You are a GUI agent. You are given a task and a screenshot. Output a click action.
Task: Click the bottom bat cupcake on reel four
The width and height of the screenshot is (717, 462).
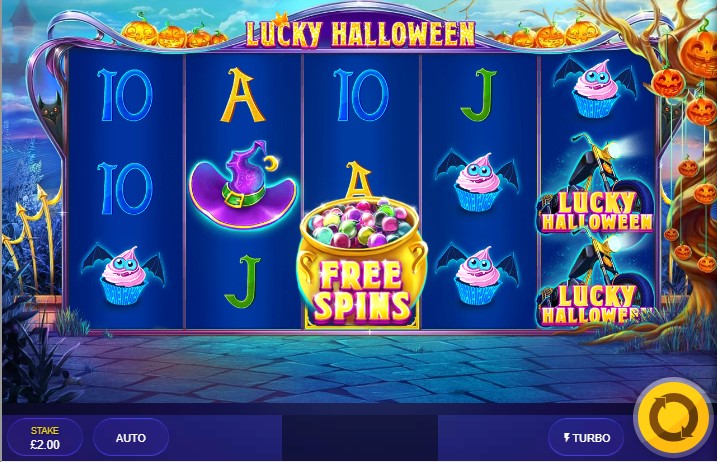pyautogui.click(x=478, y=274)
